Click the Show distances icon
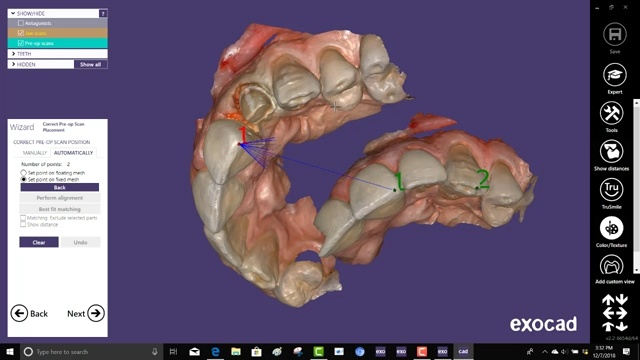 (x=611, y=151)
